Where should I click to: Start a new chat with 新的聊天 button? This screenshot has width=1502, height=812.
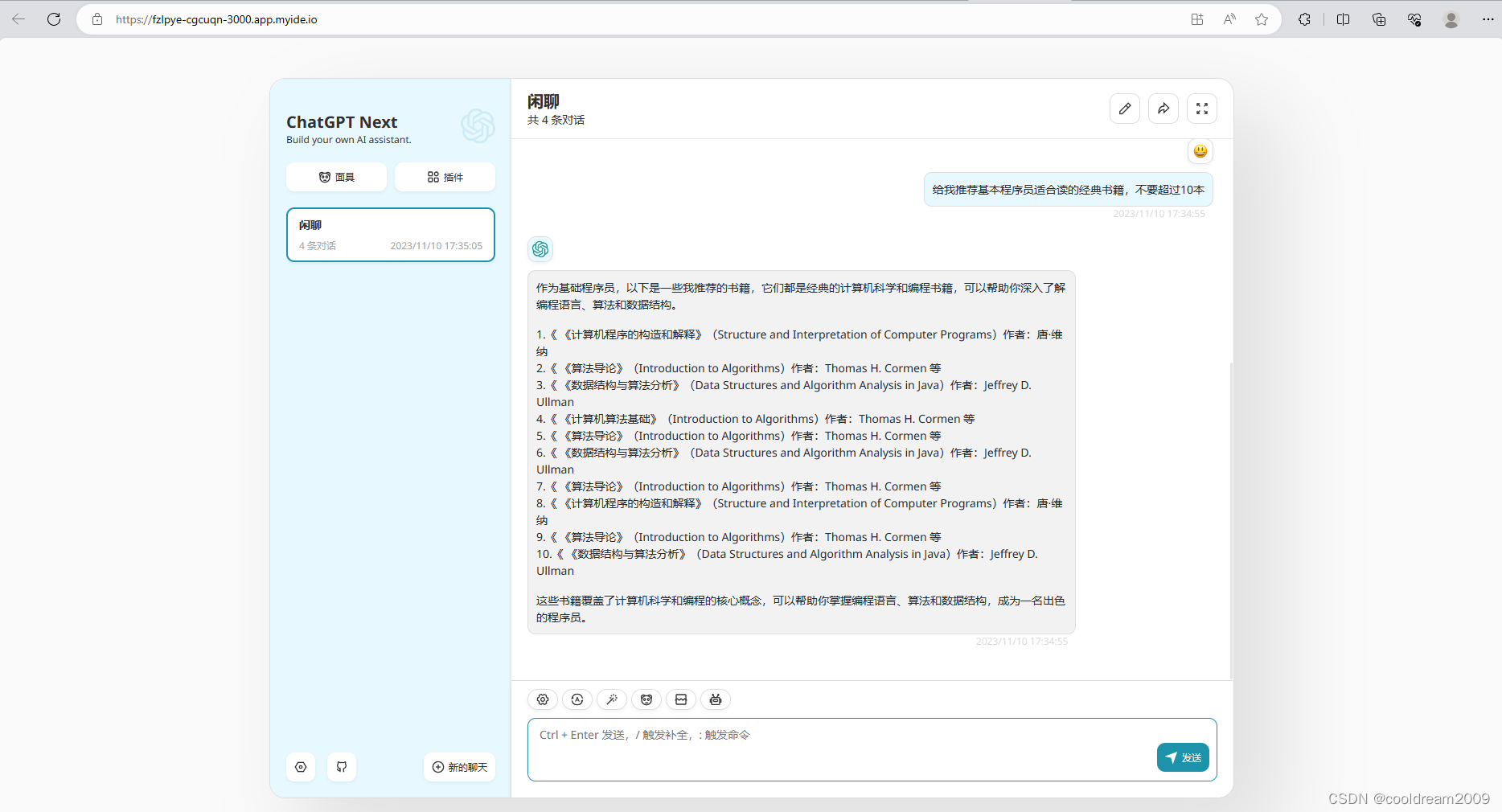coord(459,767)
